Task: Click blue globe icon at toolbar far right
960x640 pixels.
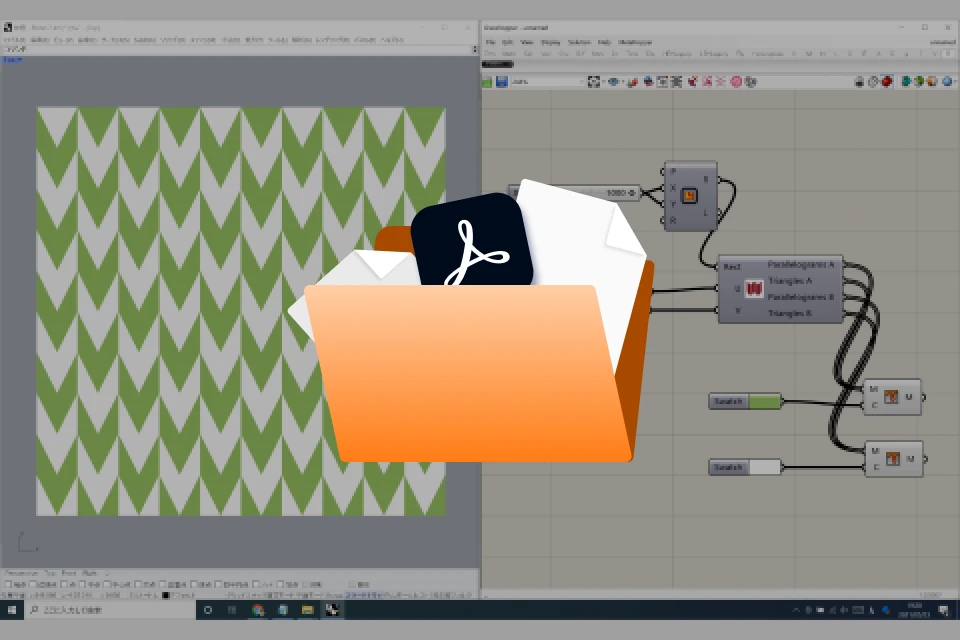Action: (x=947, y=82)
